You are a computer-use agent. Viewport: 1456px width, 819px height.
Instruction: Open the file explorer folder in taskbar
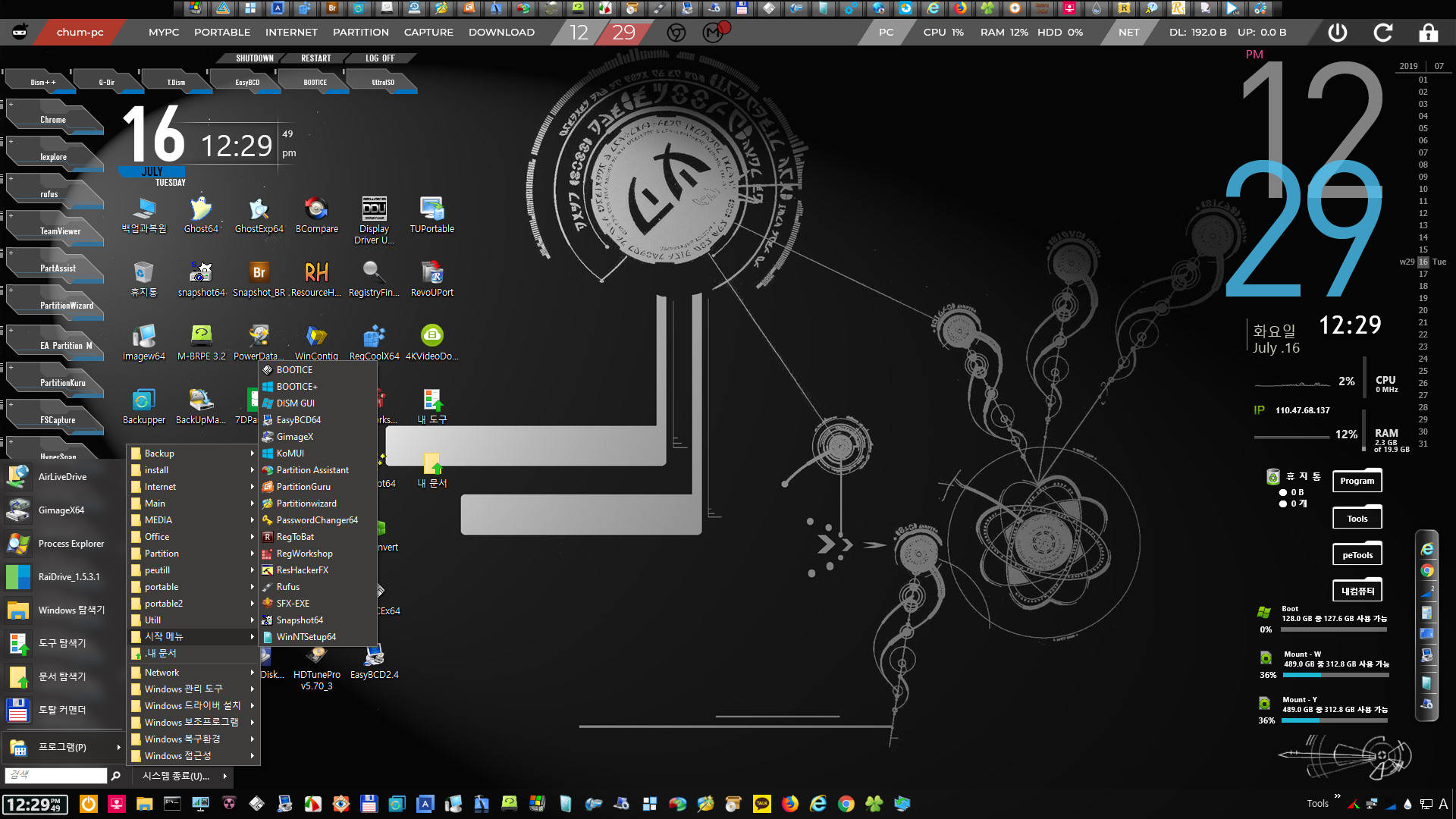click(x=144, y=804)
